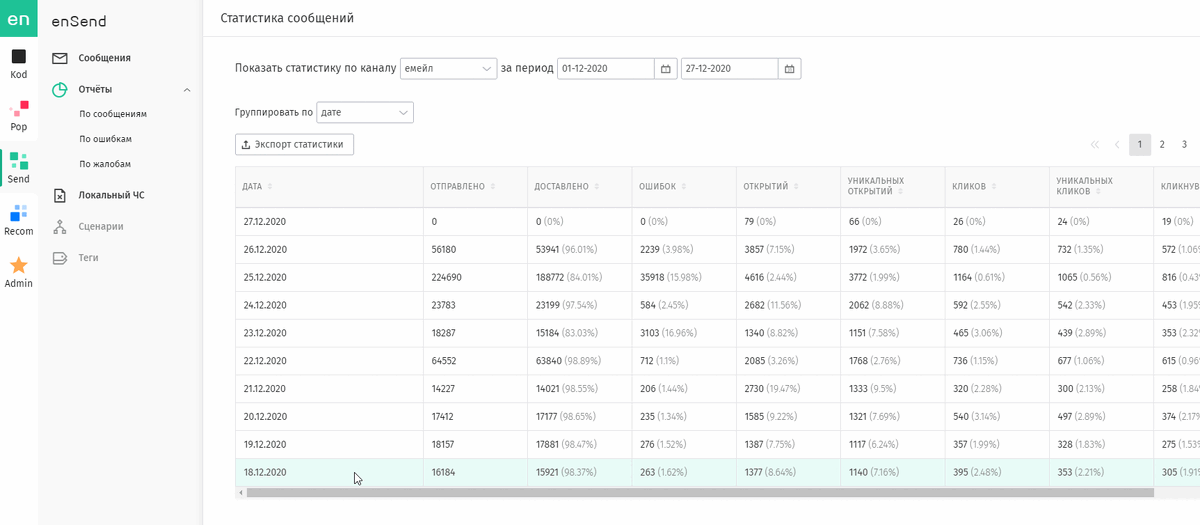This screenshot has width=1200, height=525.
Task: Sort by Доставлено column arrows
Action: coord(598,187)
